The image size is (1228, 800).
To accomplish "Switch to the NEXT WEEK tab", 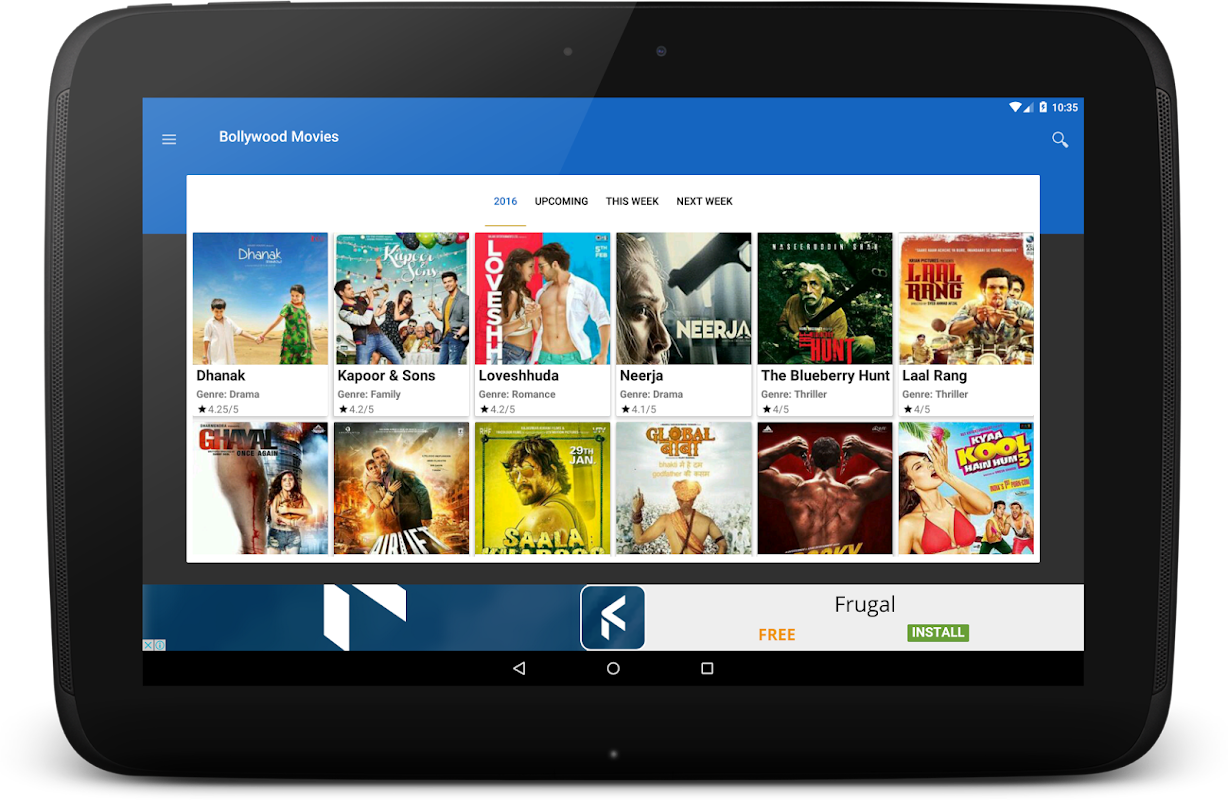I will [x=704, y=201].
